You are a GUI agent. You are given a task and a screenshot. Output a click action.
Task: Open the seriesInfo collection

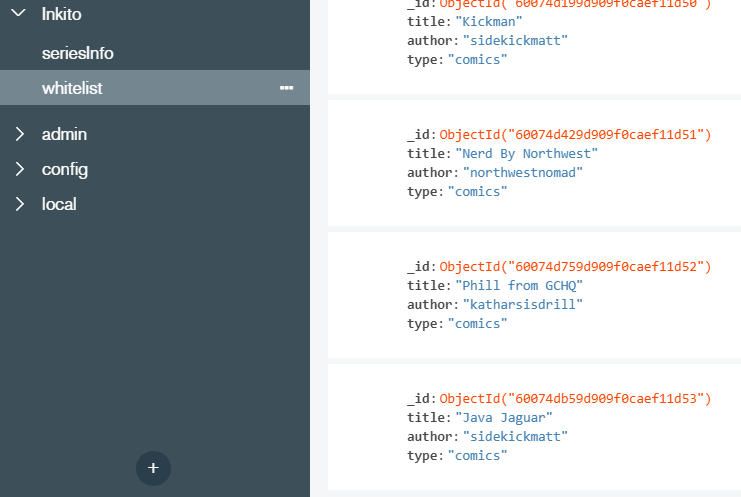pos(78,53)
